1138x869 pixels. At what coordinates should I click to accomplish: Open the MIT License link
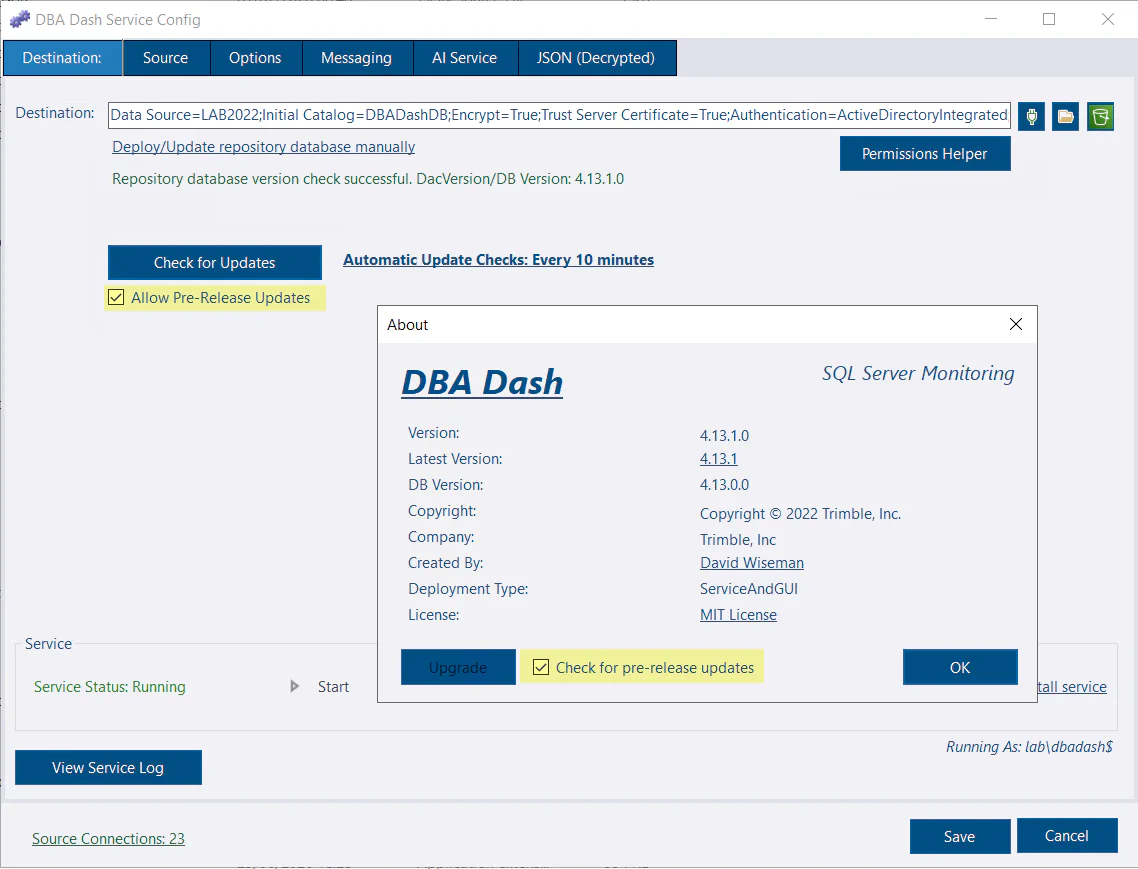738,615
